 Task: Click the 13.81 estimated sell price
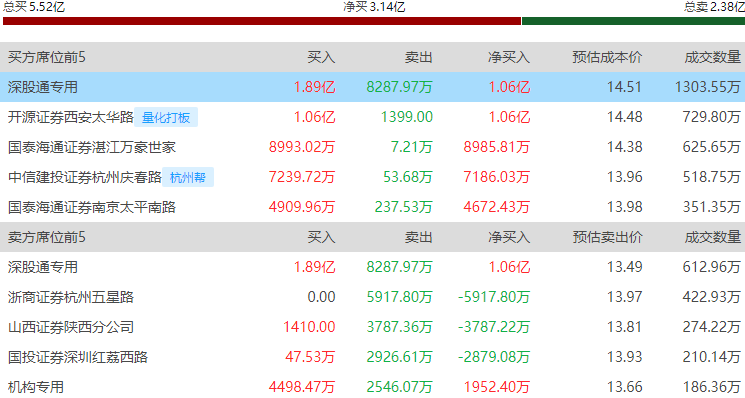[624, 327]
